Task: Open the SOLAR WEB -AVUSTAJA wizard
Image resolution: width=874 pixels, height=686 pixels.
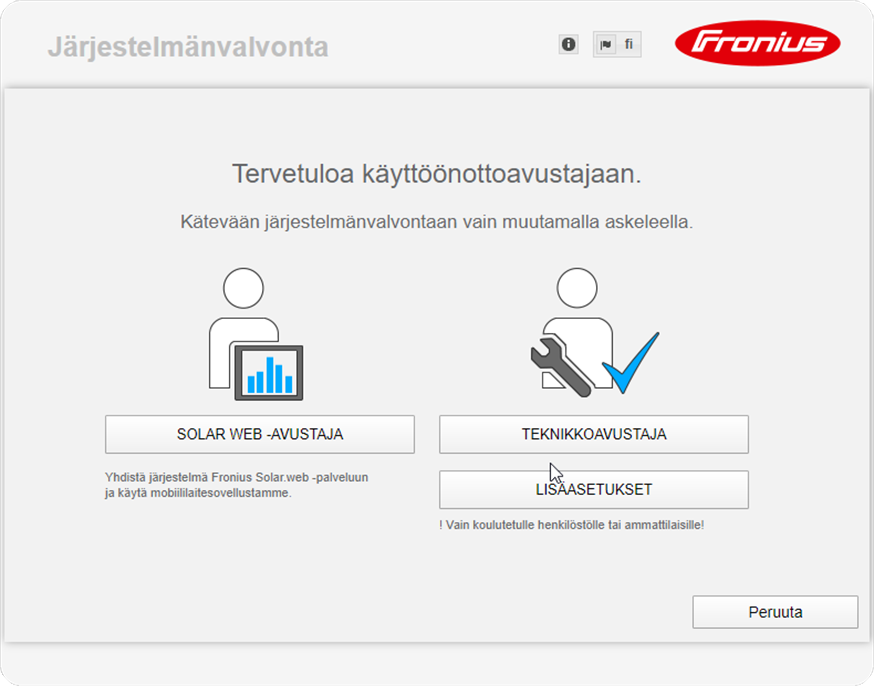Action: [259, 434]
